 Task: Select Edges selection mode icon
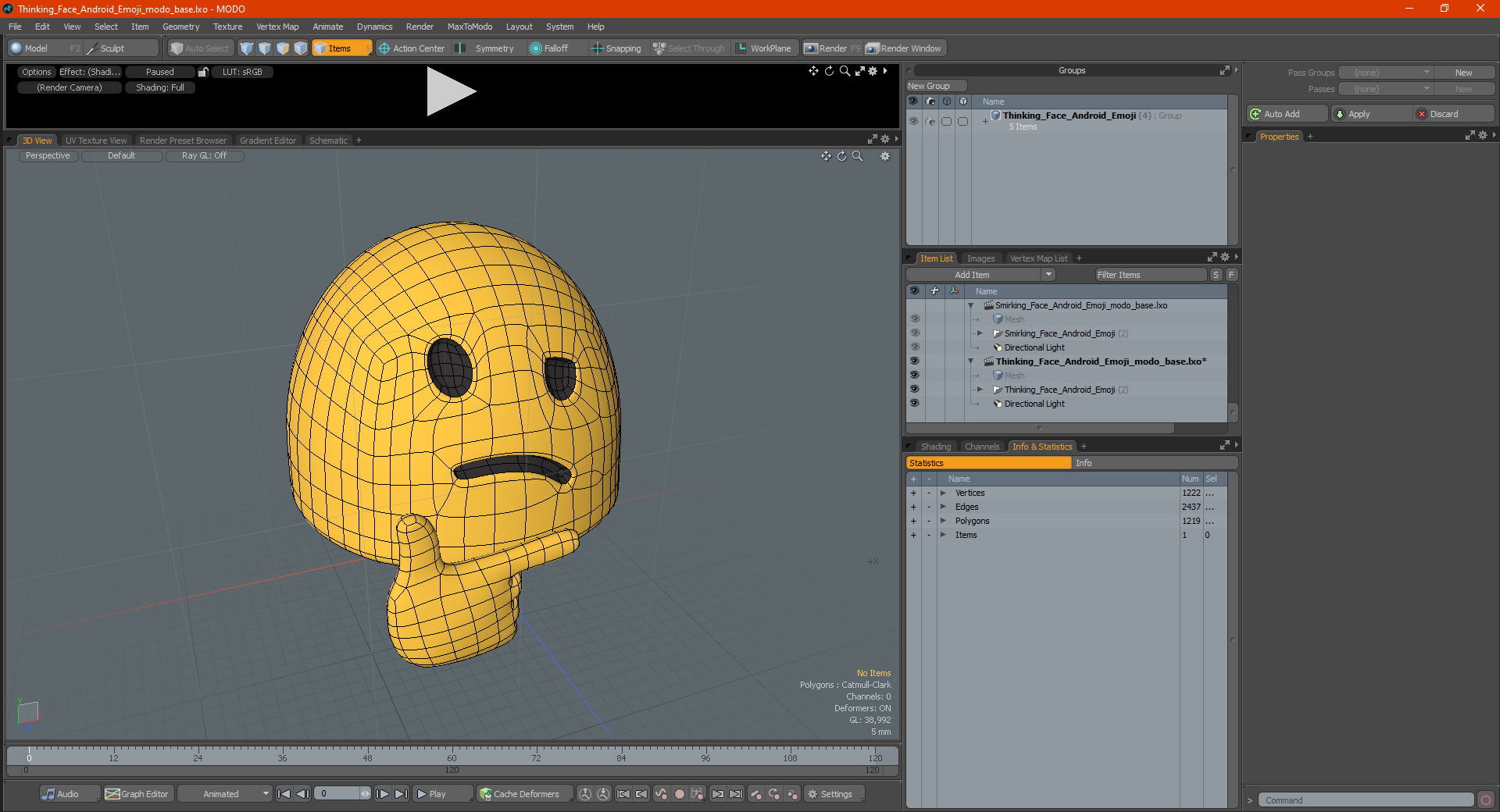point(265,48)
